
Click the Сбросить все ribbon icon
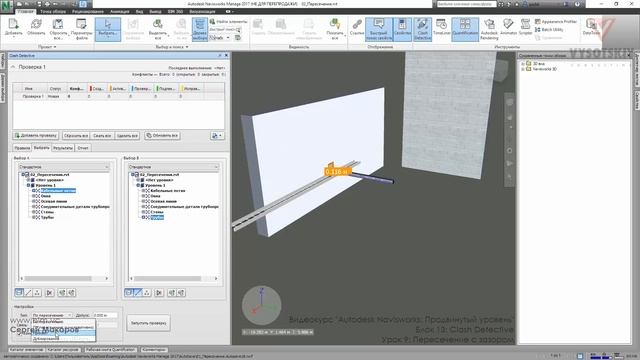tap(58, 29)
